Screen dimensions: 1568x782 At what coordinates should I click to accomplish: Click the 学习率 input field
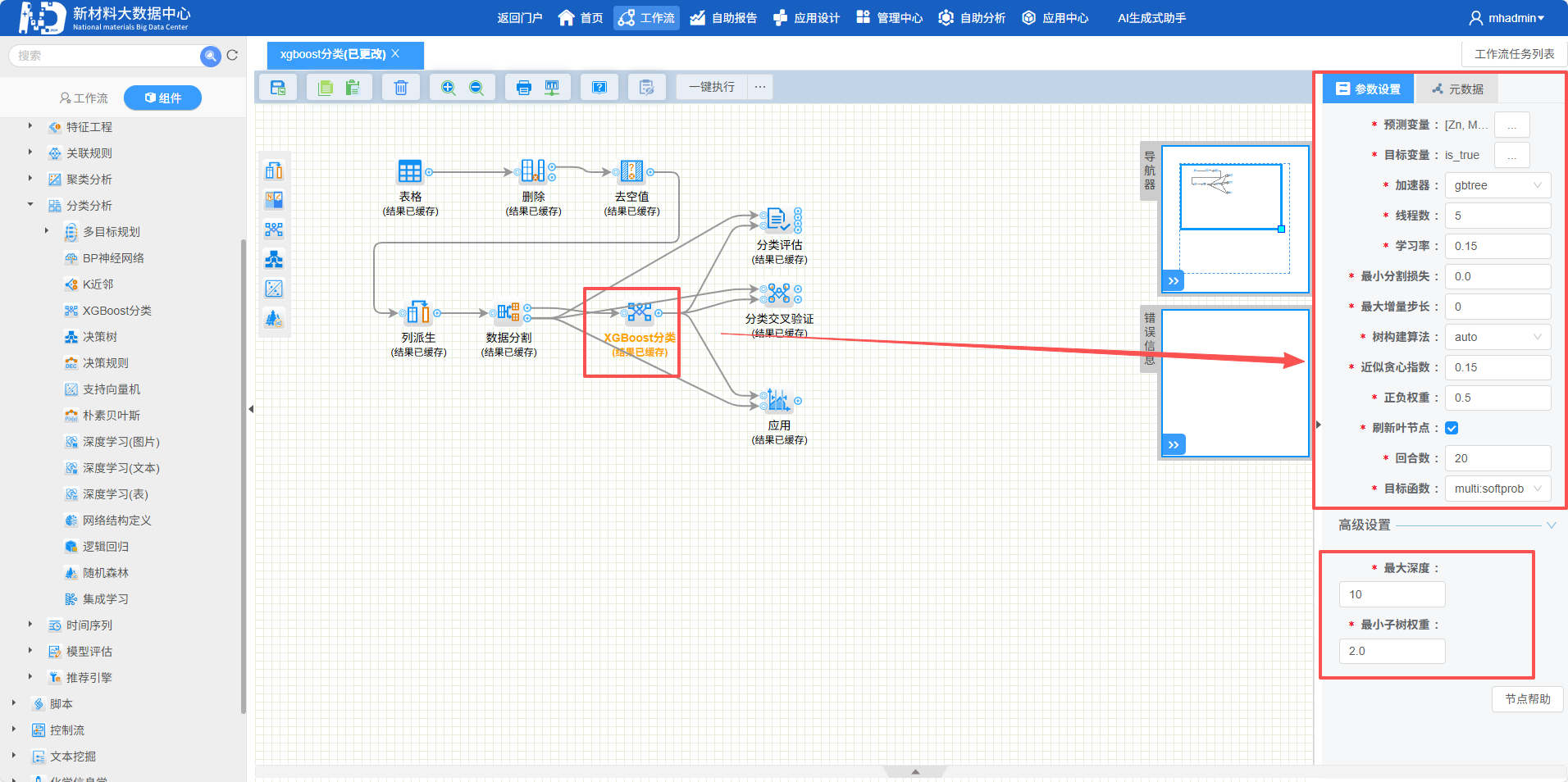1497,246
